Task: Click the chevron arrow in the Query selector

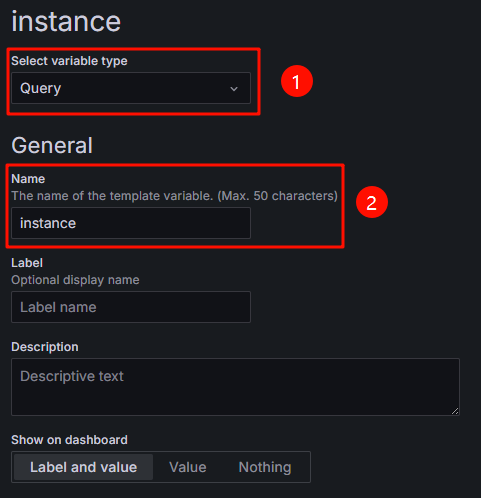Action: pos(234,89)
